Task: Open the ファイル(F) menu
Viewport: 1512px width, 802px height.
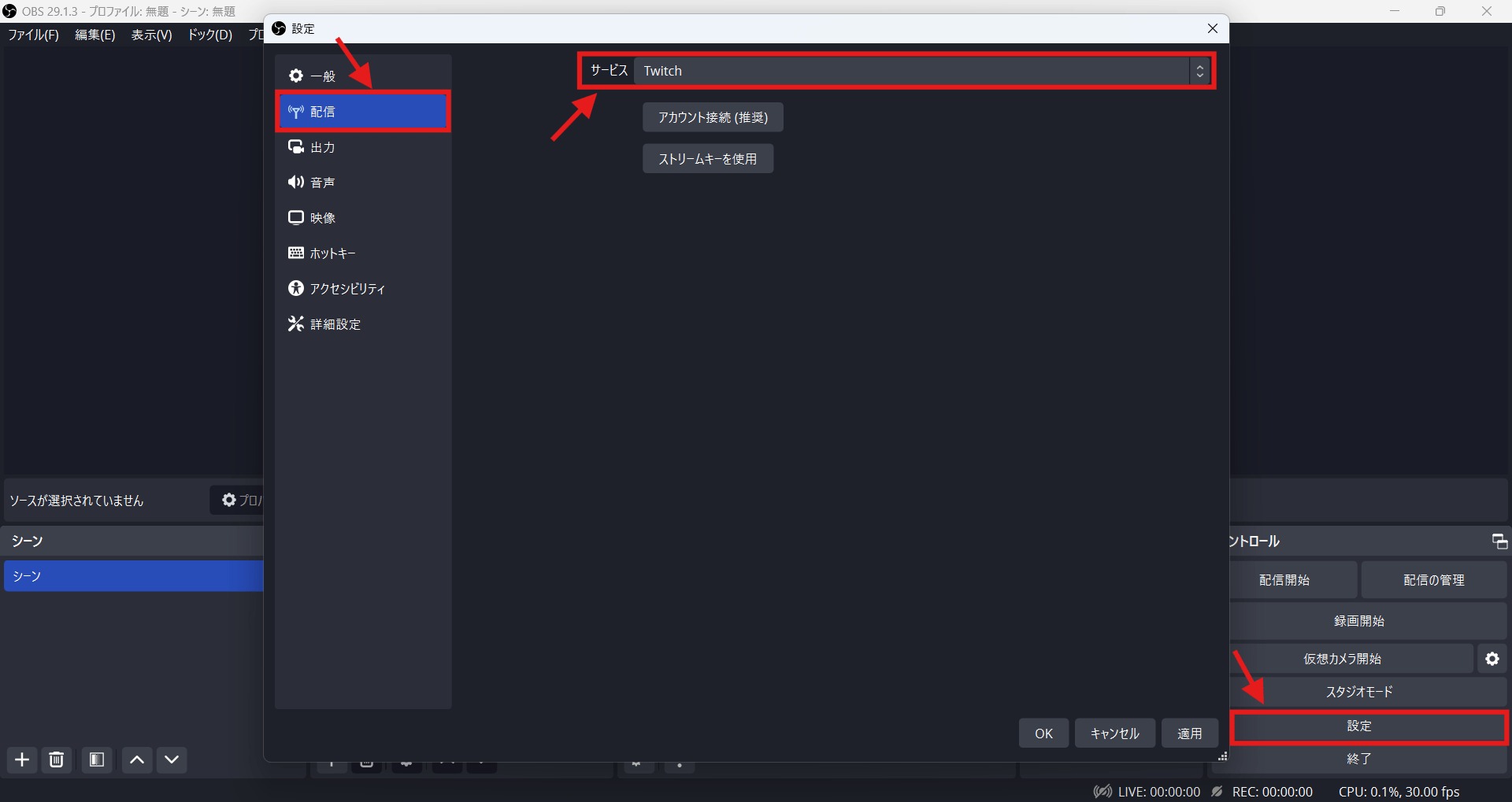Action: click(33, 35)
